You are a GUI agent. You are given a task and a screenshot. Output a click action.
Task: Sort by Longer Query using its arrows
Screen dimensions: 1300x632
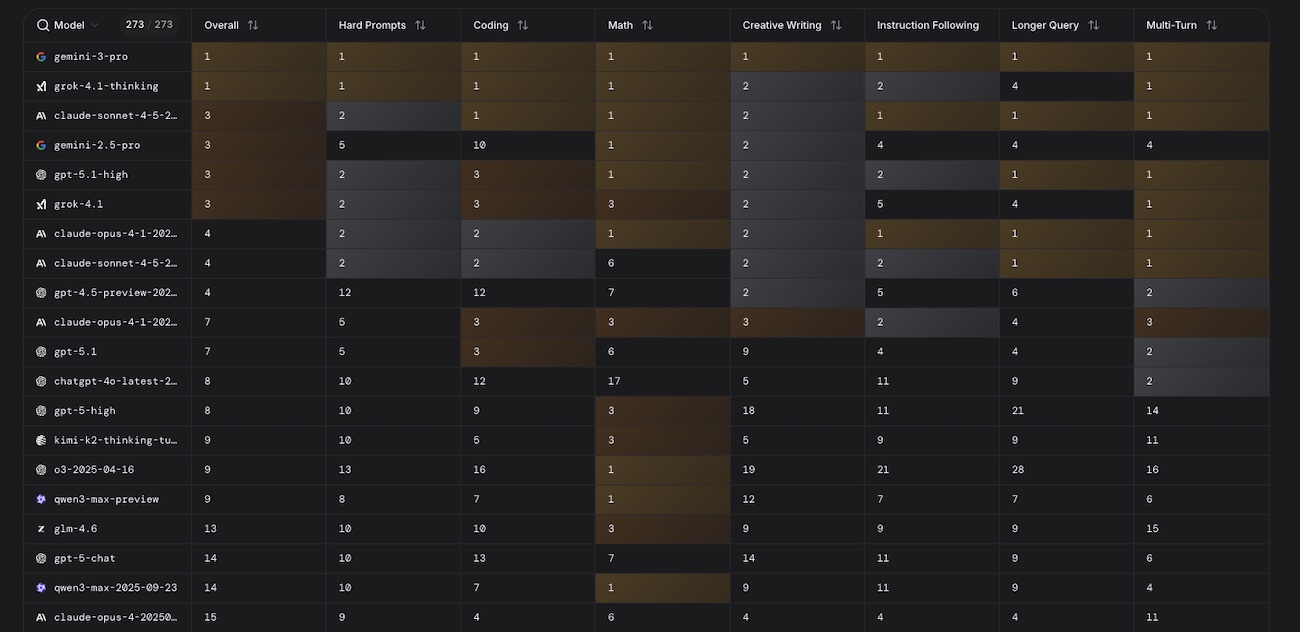coord(1093,25)
